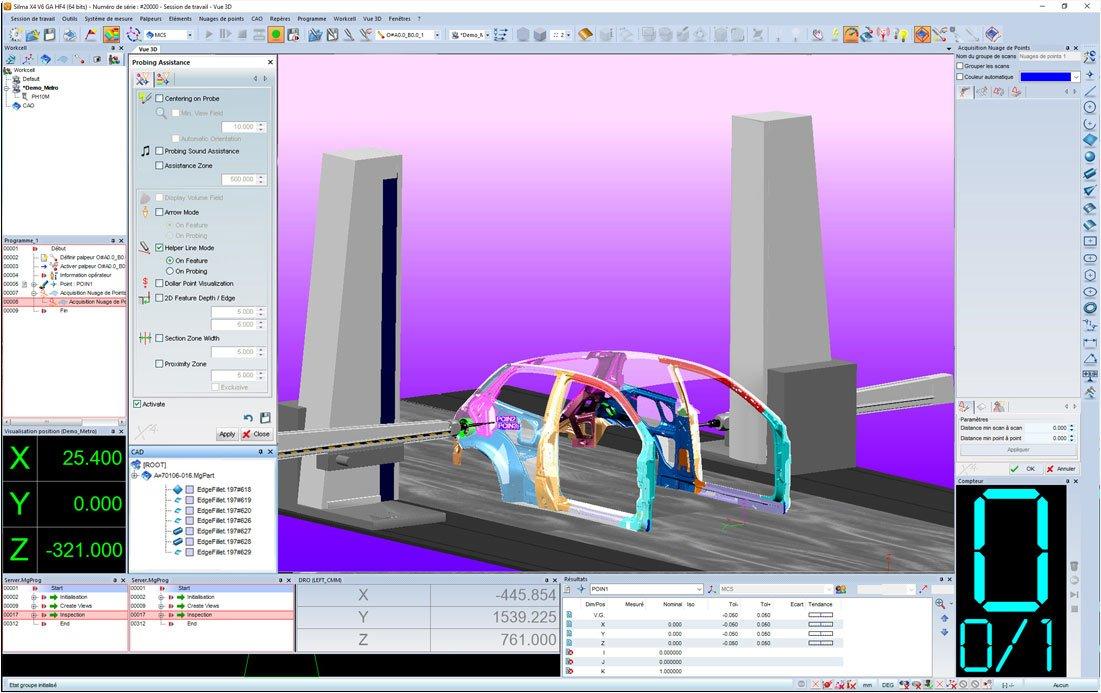The height and width of the screenshot is (693, 1101).
Task: Click the undo arrow in Probing Assistance
Action: point(248,418)
